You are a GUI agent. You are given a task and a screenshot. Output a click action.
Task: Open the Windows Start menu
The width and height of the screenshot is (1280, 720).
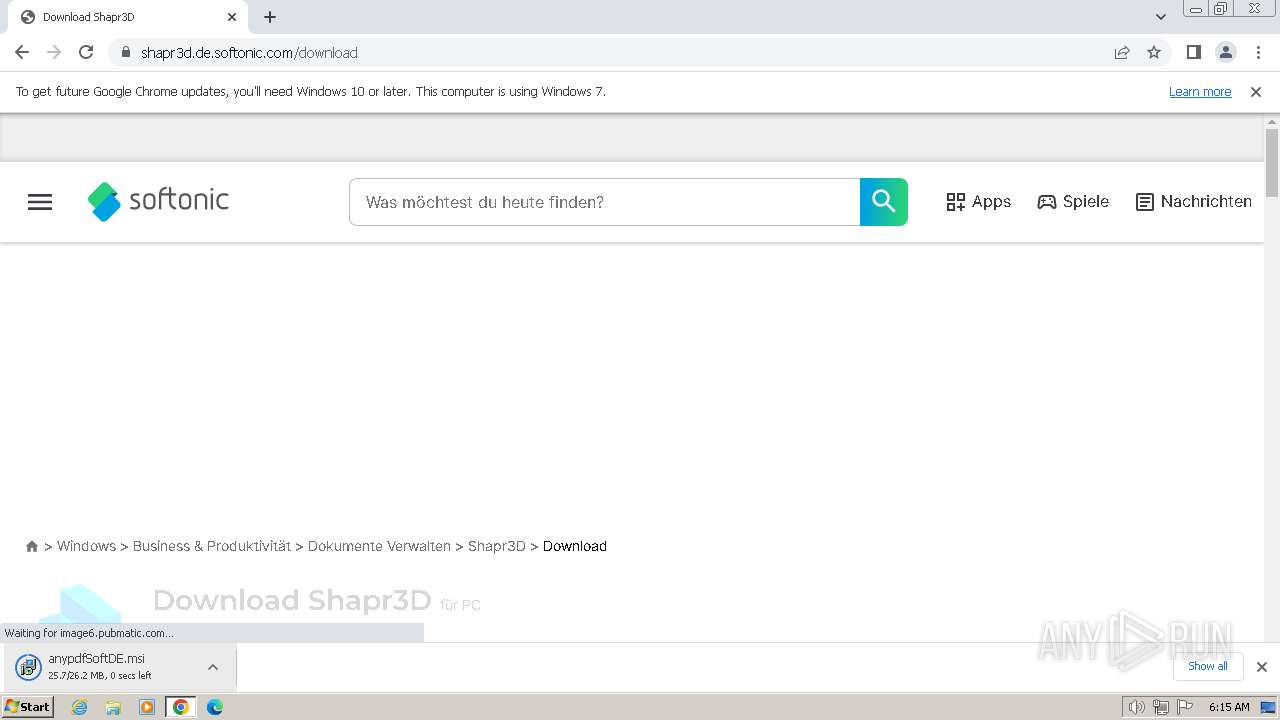pyautogui.click(x=28, y=707)
